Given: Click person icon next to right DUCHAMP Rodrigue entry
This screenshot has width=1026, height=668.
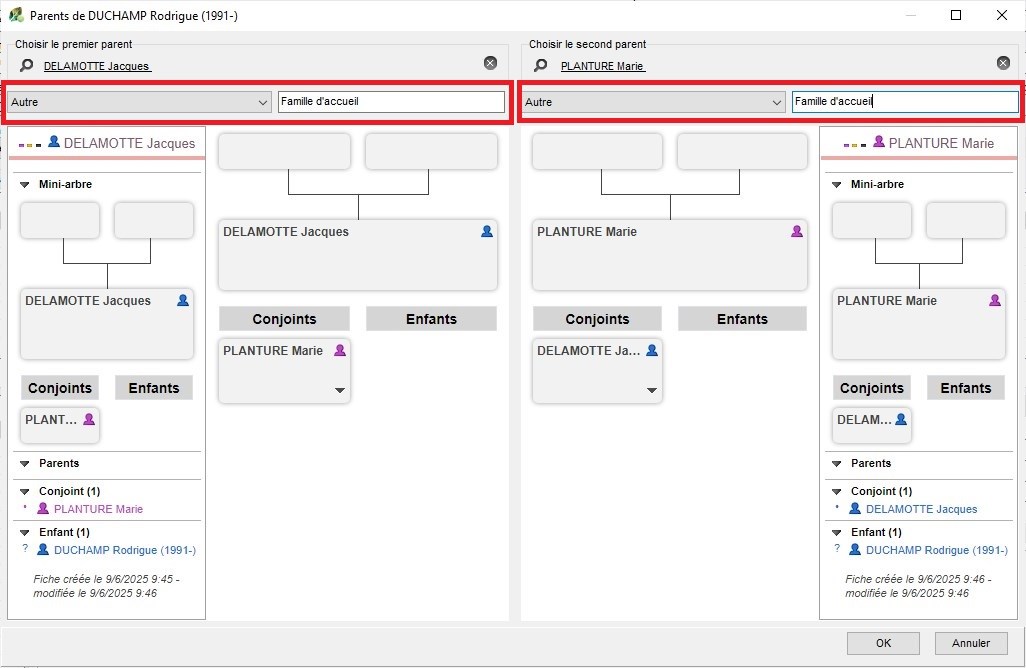Looking at the screenshot, I should [855, 550].
